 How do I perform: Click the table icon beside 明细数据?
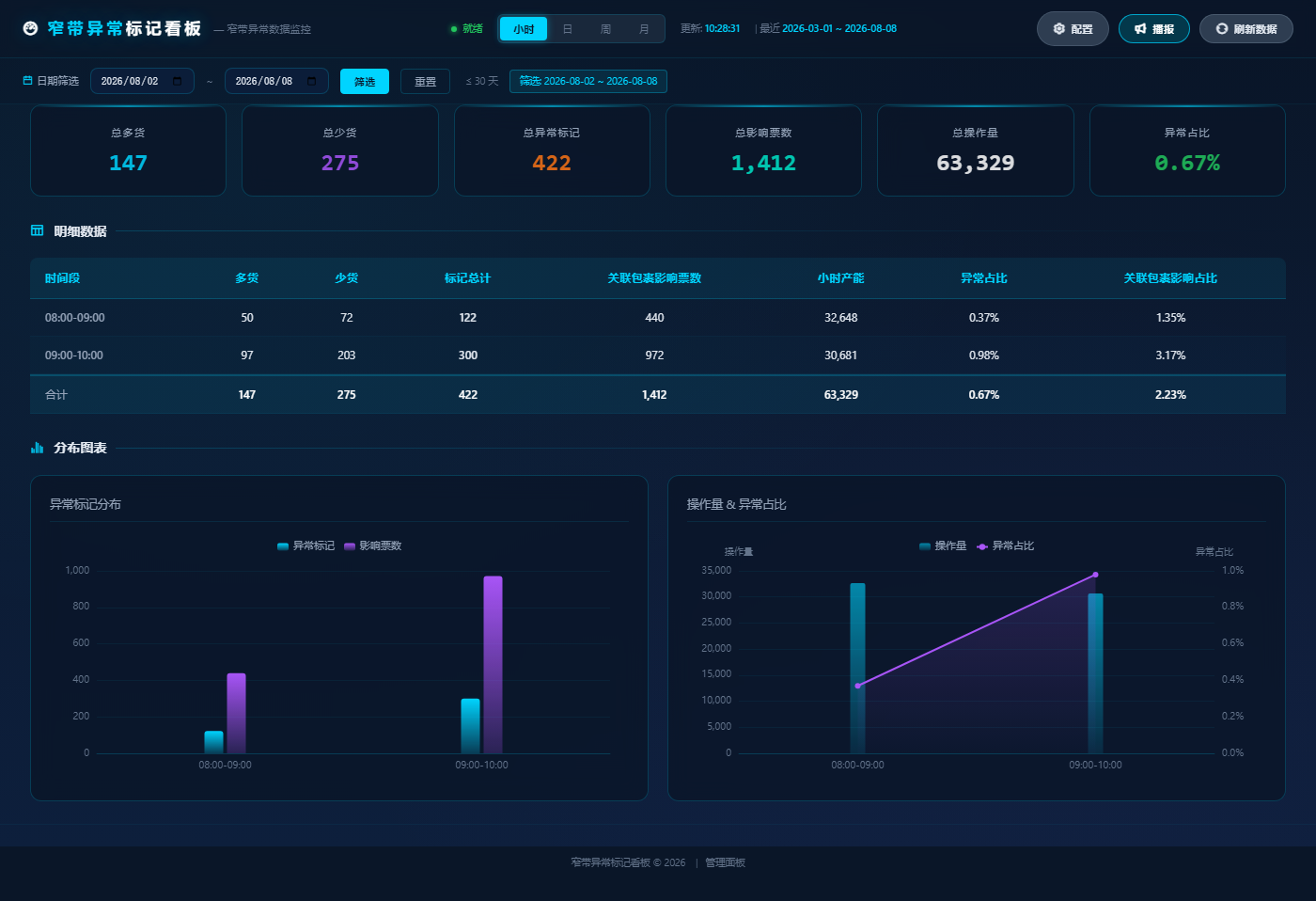[x=38, y=230]
